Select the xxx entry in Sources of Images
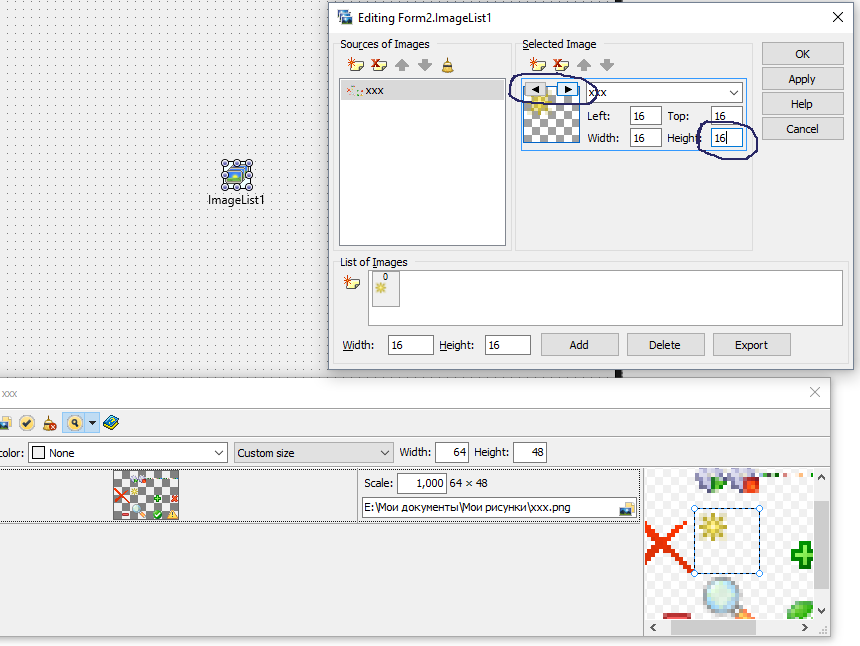Screen dimensions: 860x646 point(422,90)
